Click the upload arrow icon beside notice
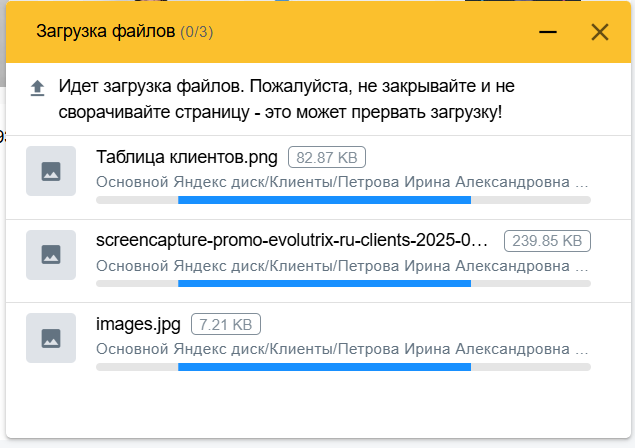 pyautogui.click(x=38, y=88)
